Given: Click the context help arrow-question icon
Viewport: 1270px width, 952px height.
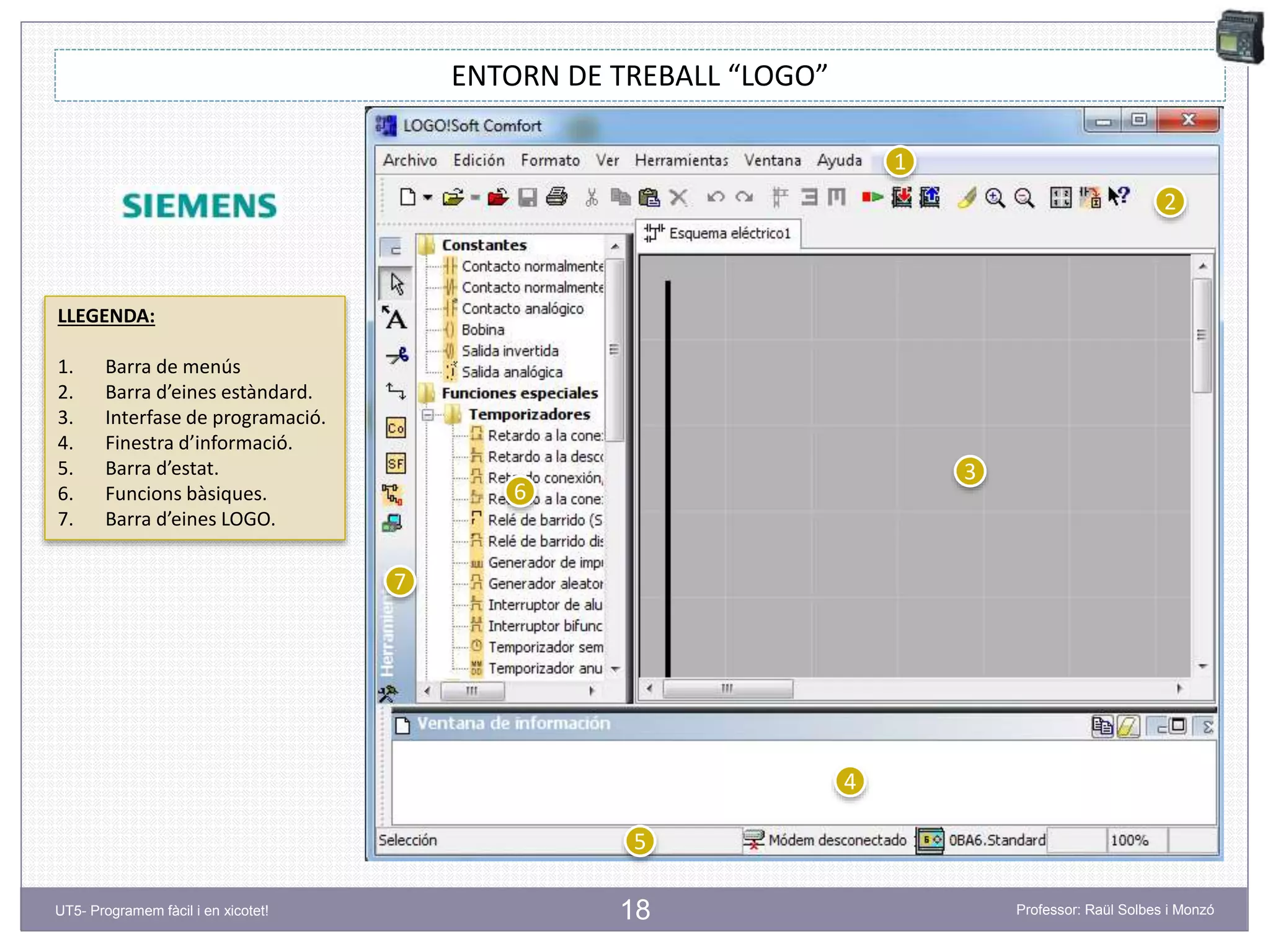Looking at the screenshot, I should pyautogui.click(x=1119, y=196).
